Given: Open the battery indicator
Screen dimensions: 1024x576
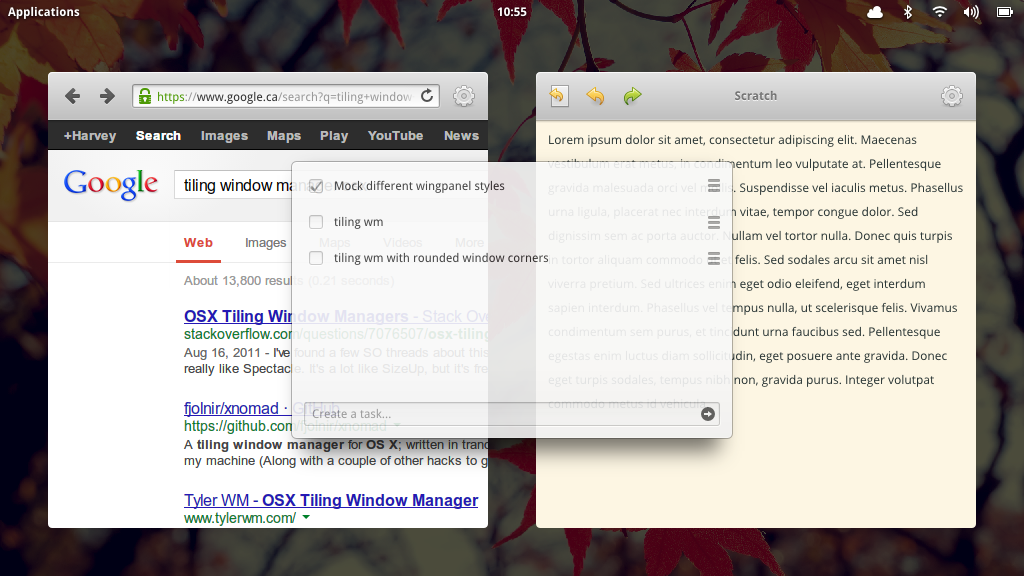Looking at the screenshot, I should pyautogui.click(x=1004, y=12).
